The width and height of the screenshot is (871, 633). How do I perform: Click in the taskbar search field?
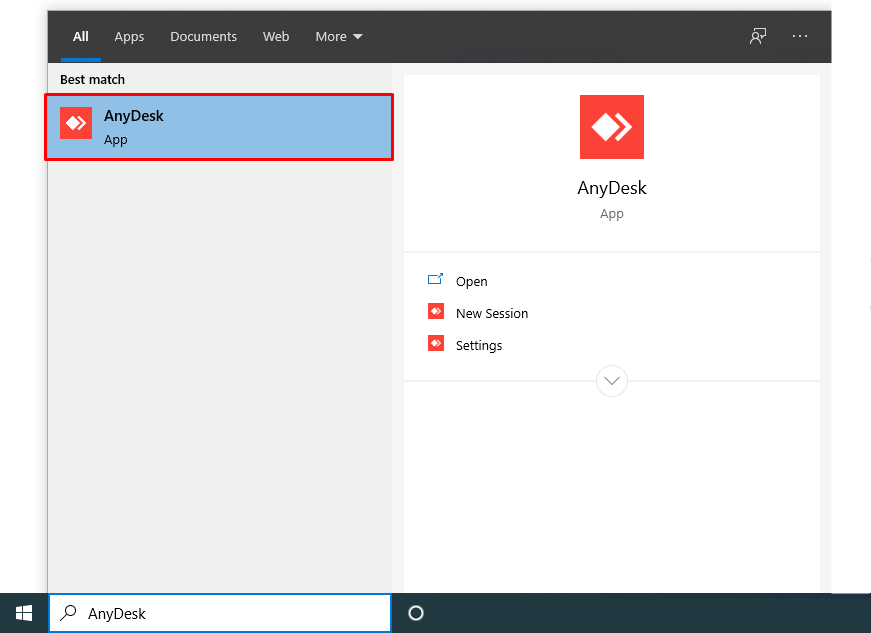pos(220,613)
